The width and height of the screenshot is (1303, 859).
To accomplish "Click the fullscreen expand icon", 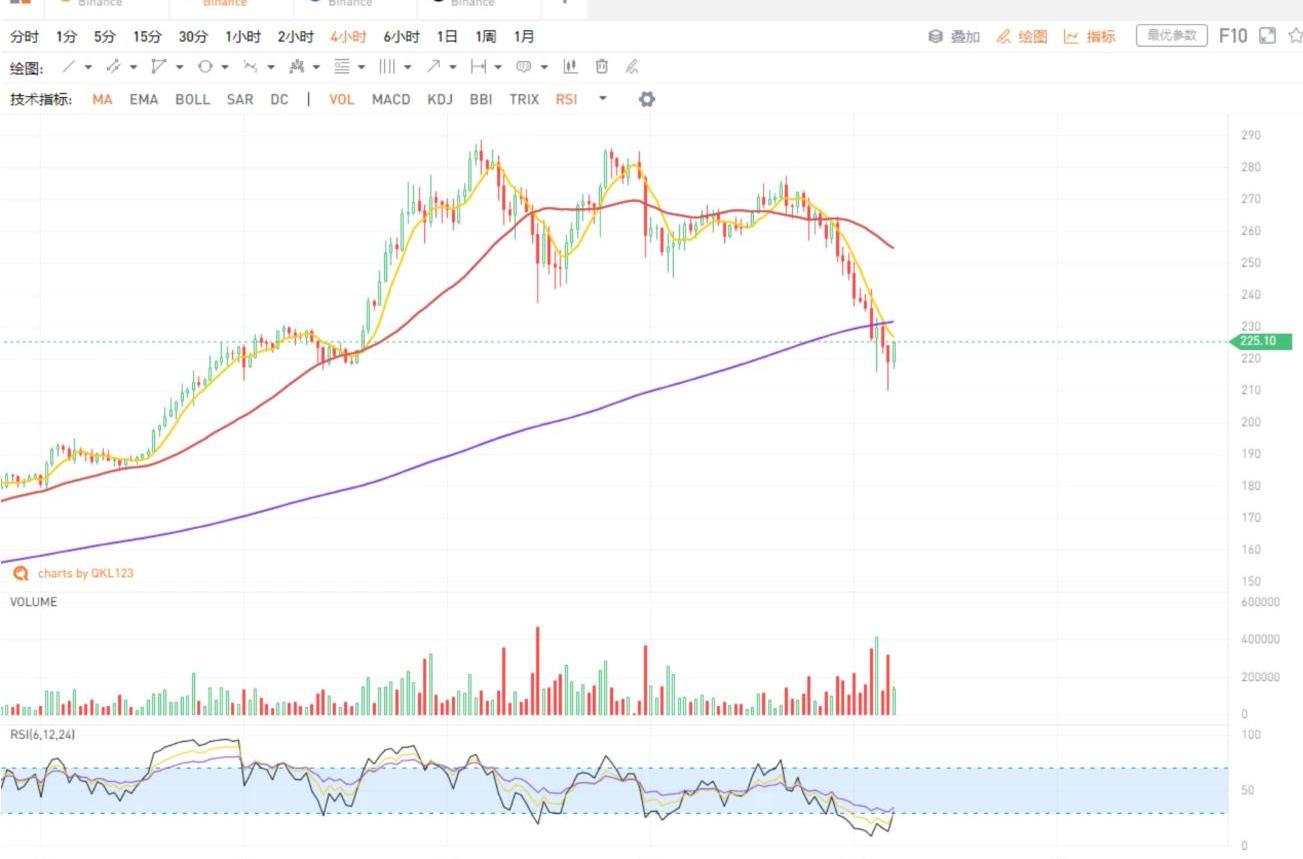I will click(1267, 36).
